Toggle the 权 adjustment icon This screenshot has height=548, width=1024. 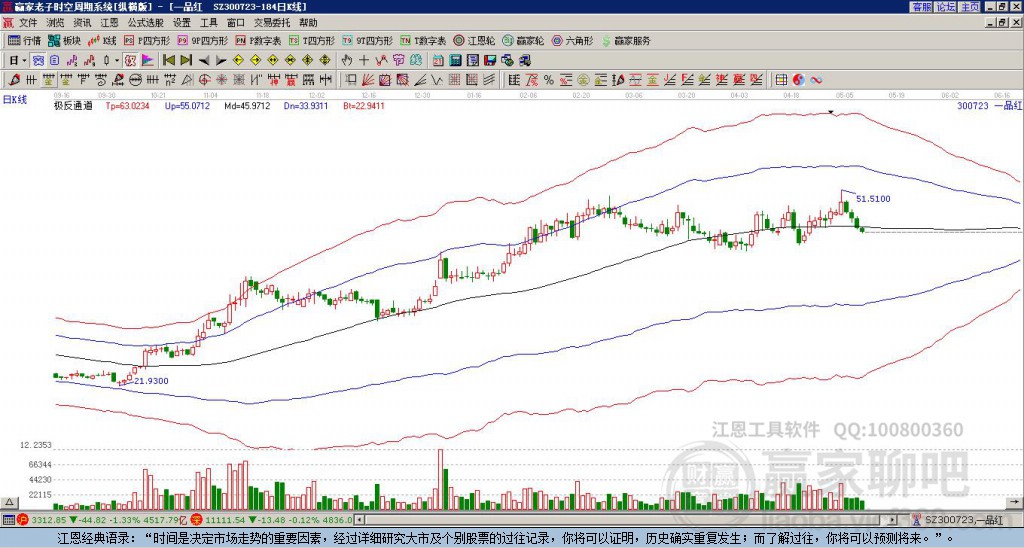tap(130, 61)
